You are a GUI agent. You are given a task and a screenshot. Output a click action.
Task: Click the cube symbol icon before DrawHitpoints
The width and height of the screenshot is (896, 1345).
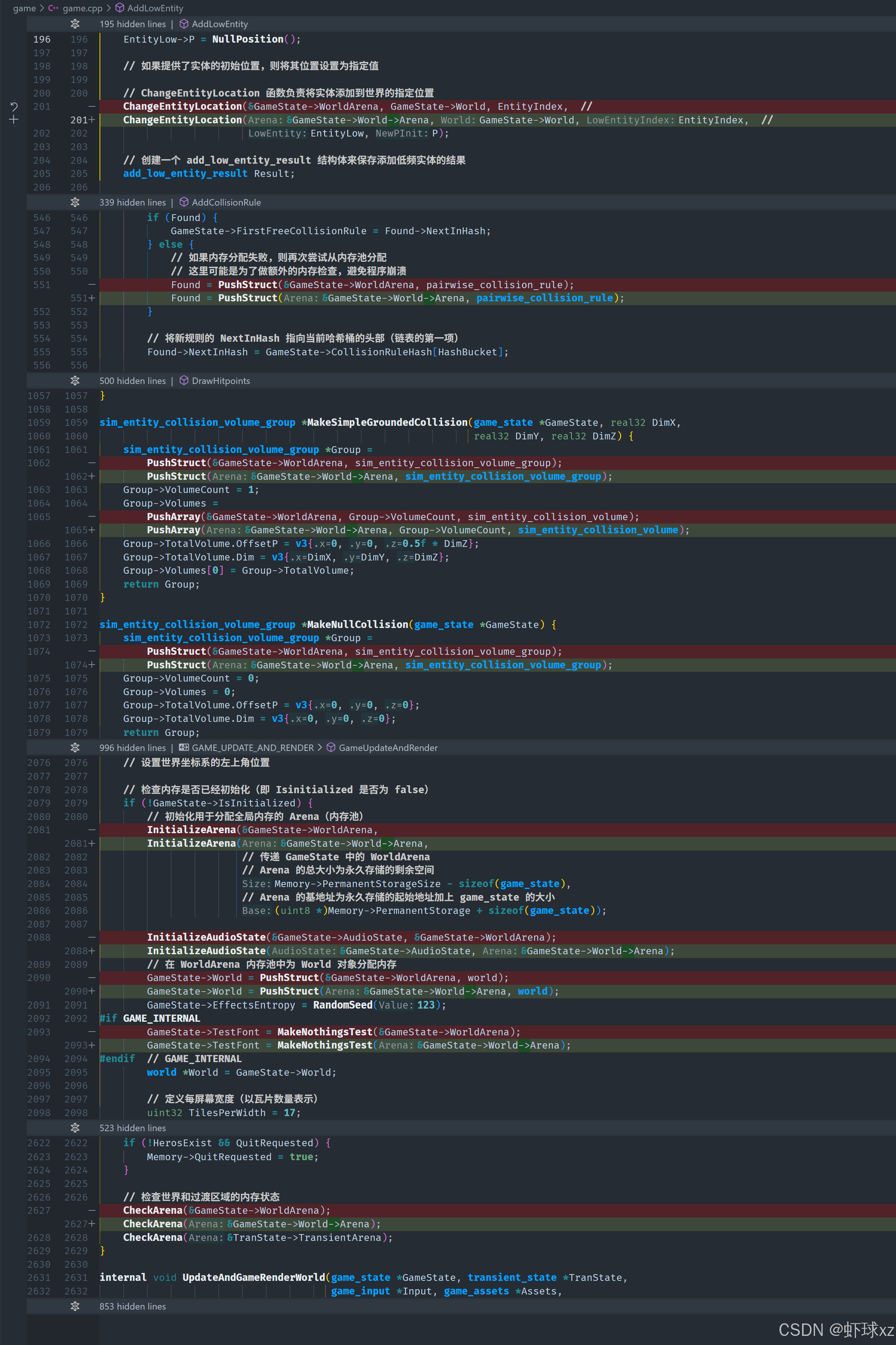[x=184, y=381]
